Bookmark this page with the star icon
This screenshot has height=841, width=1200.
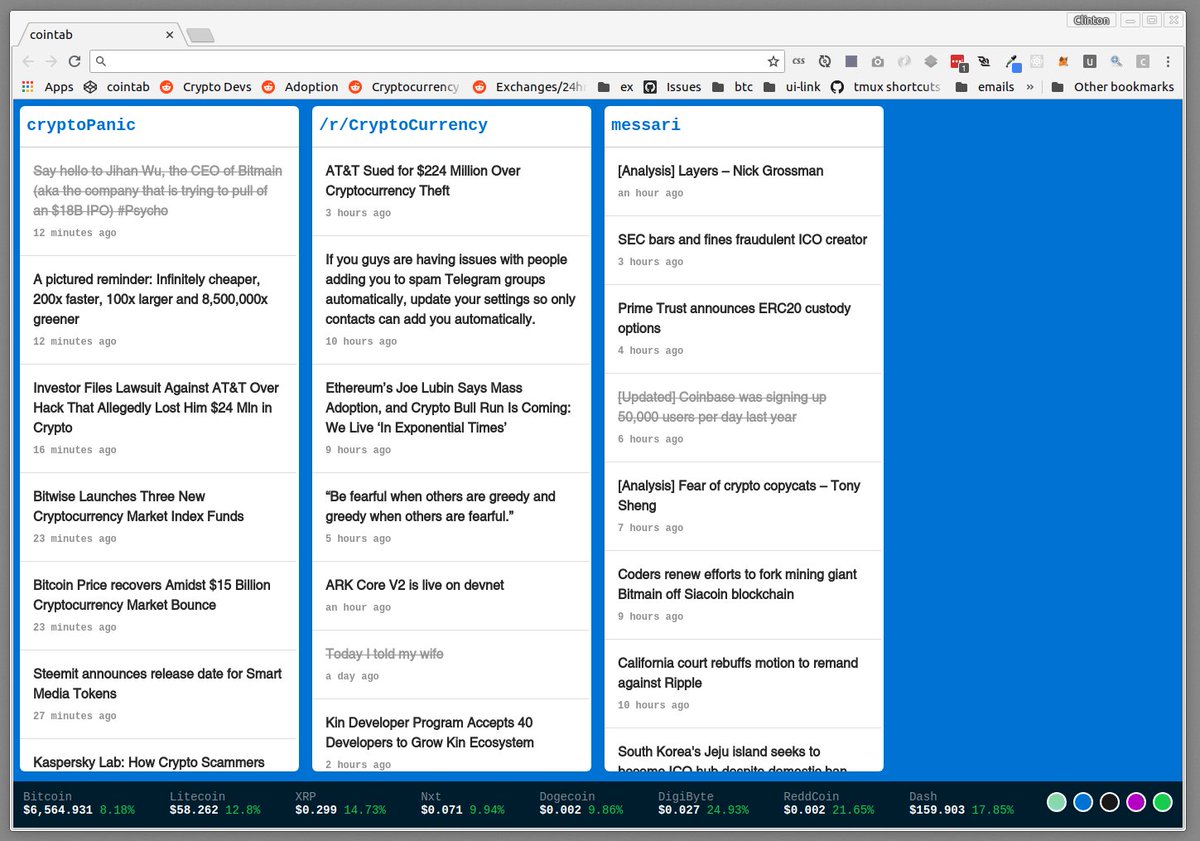773,61
